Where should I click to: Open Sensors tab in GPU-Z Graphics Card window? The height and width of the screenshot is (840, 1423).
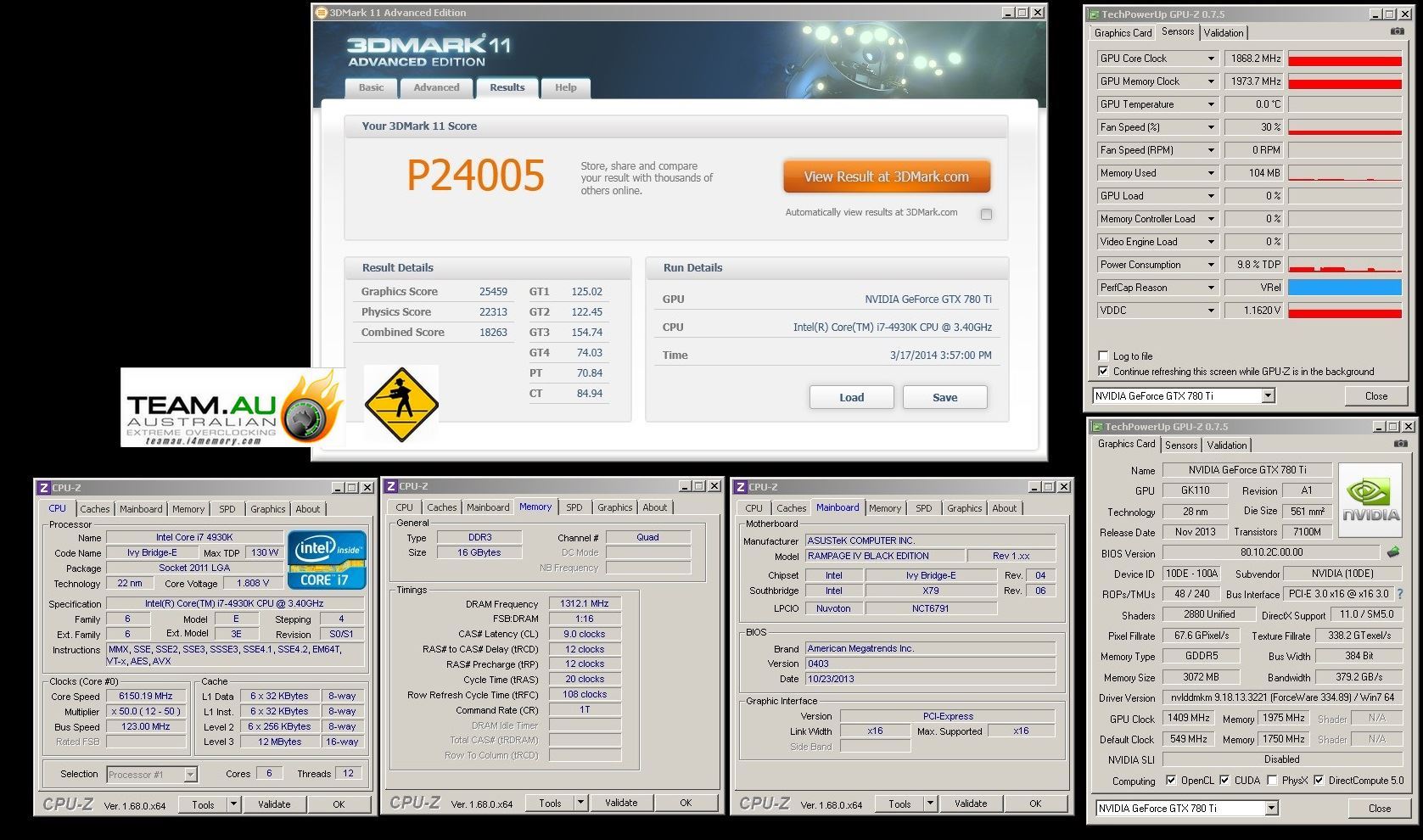click(1181, 445)
